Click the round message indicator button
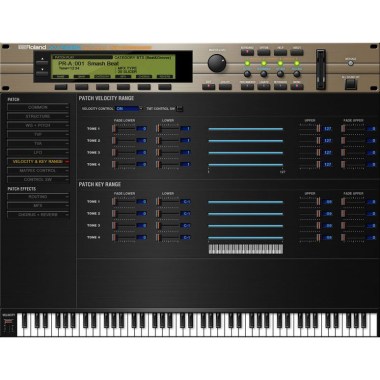 point(350,64)
